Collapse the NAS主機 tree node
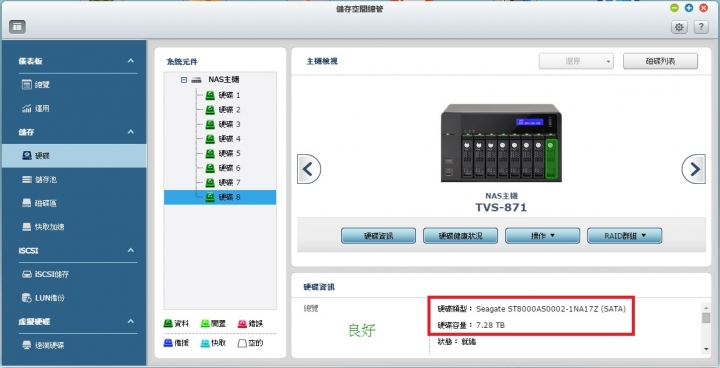The height and width of the screenshot is (368, 720). tap(184, 80)
